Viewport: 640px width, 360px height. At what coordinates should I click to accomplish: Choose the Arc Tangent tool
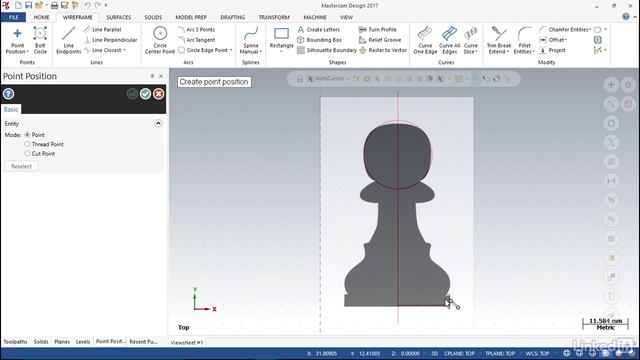tap(196, 40)
